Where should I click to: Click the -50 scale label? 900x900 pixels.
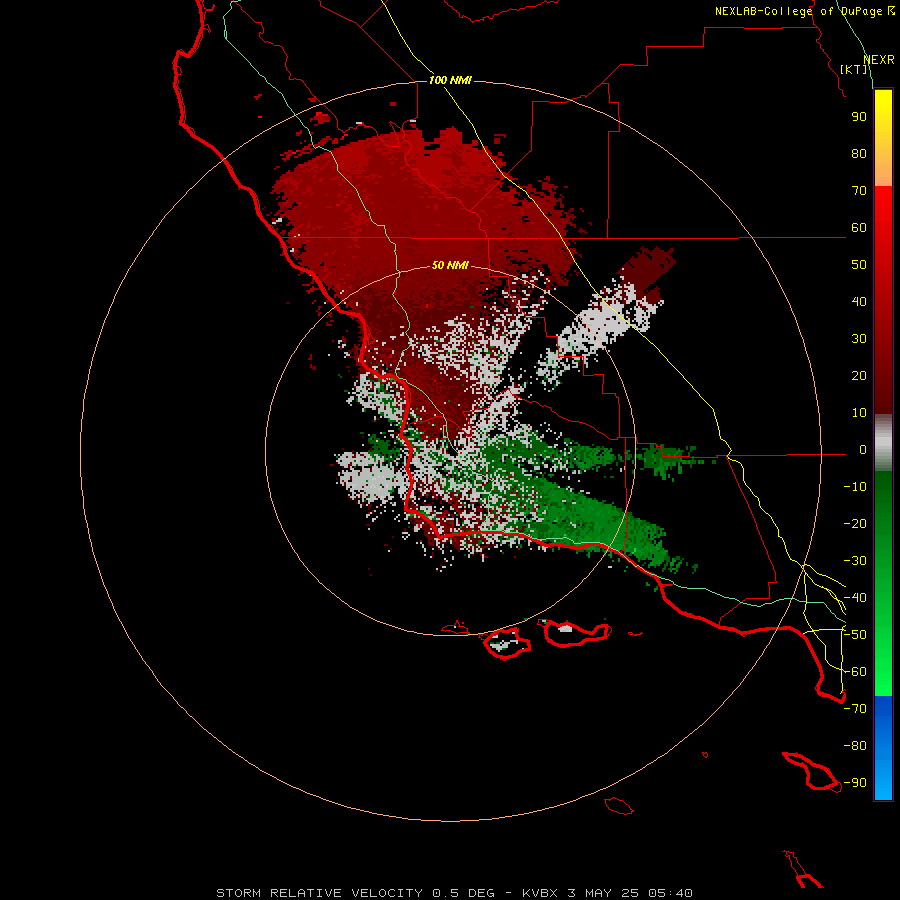tap(855, 635)
